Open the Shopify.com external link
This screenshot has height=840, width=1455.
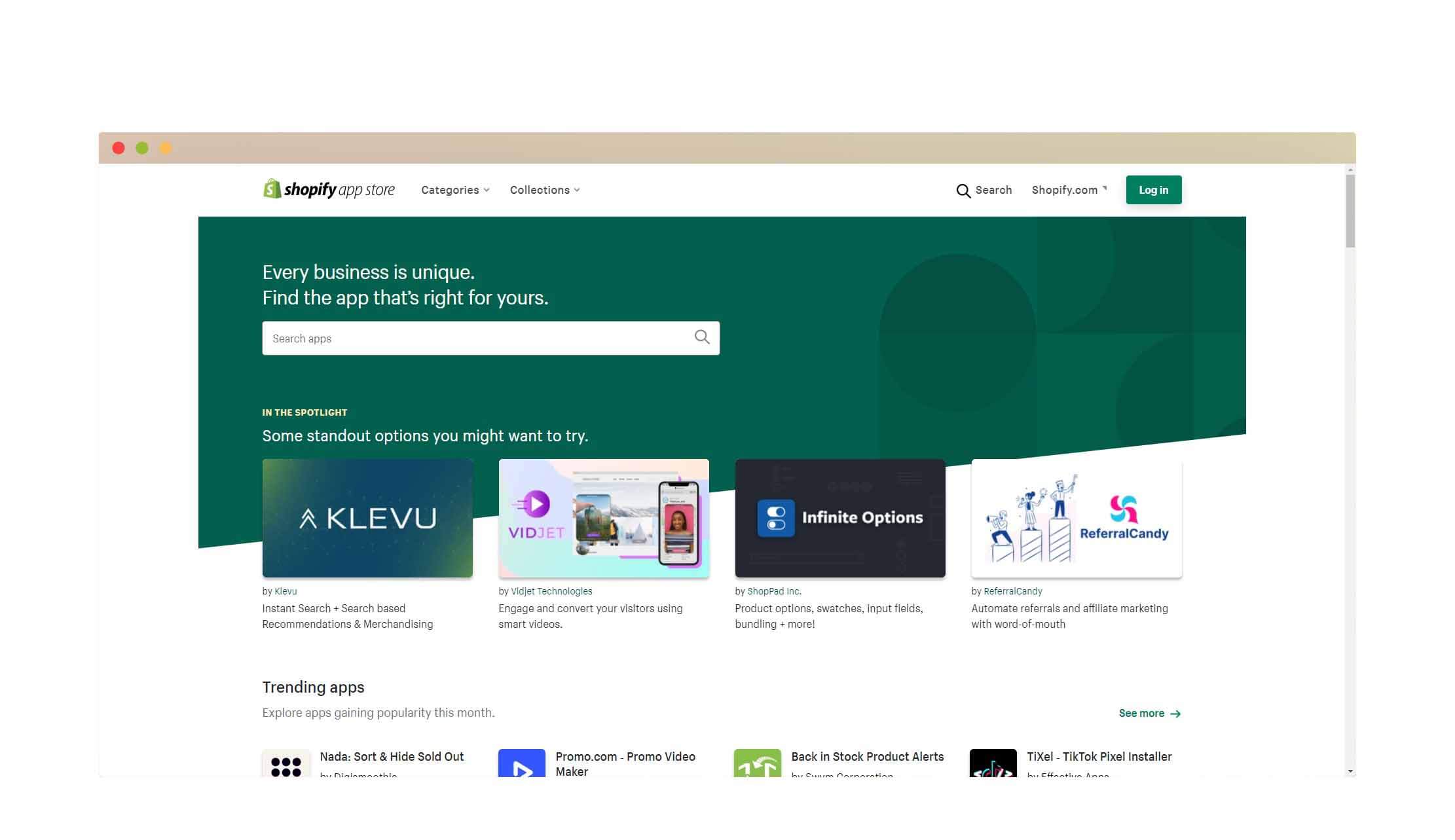click(1069, 190)
